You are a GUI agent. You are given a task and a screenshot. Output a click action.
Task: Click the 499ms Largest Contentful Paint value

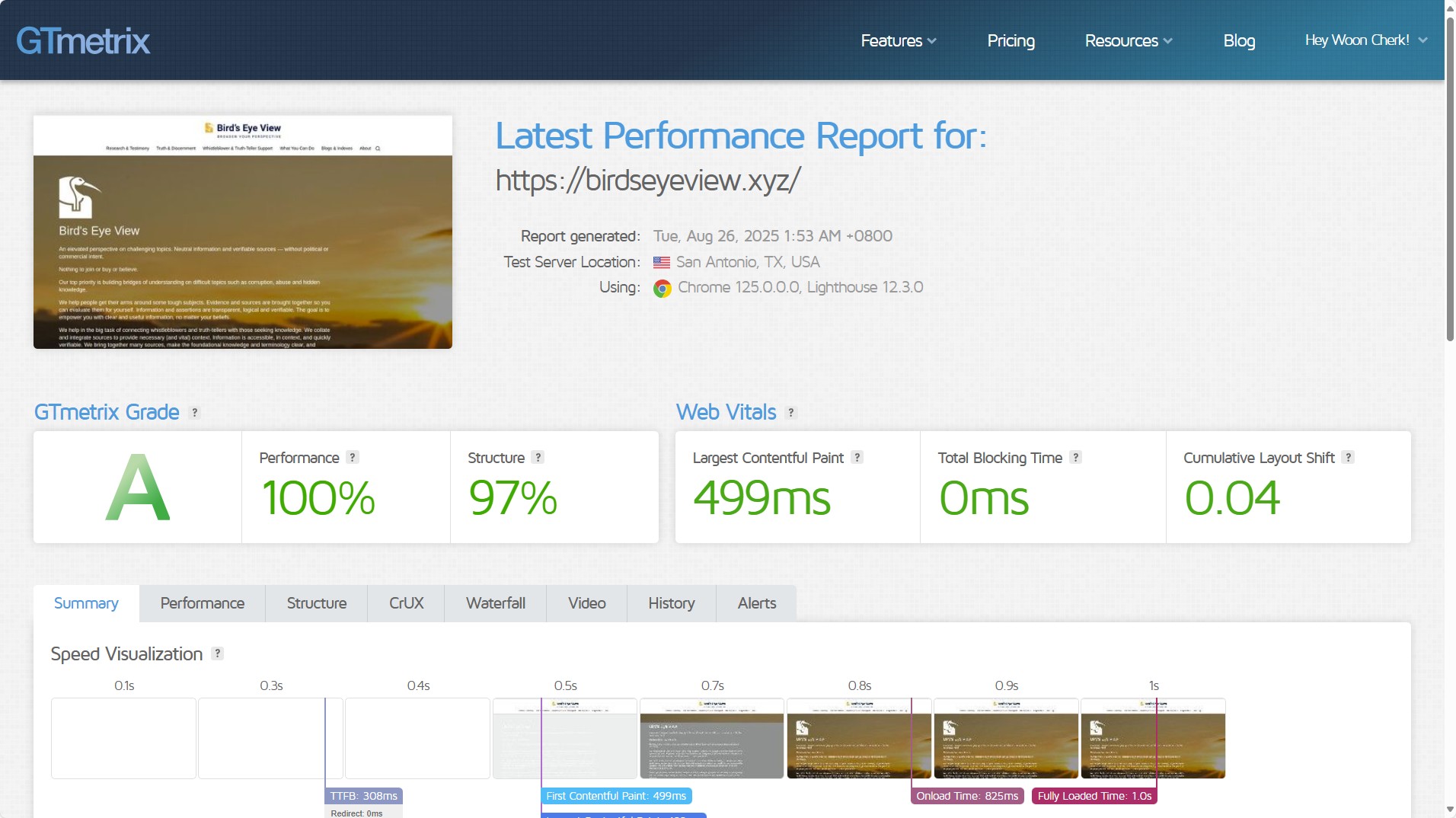pyautogui.click(x=762, y=498)
